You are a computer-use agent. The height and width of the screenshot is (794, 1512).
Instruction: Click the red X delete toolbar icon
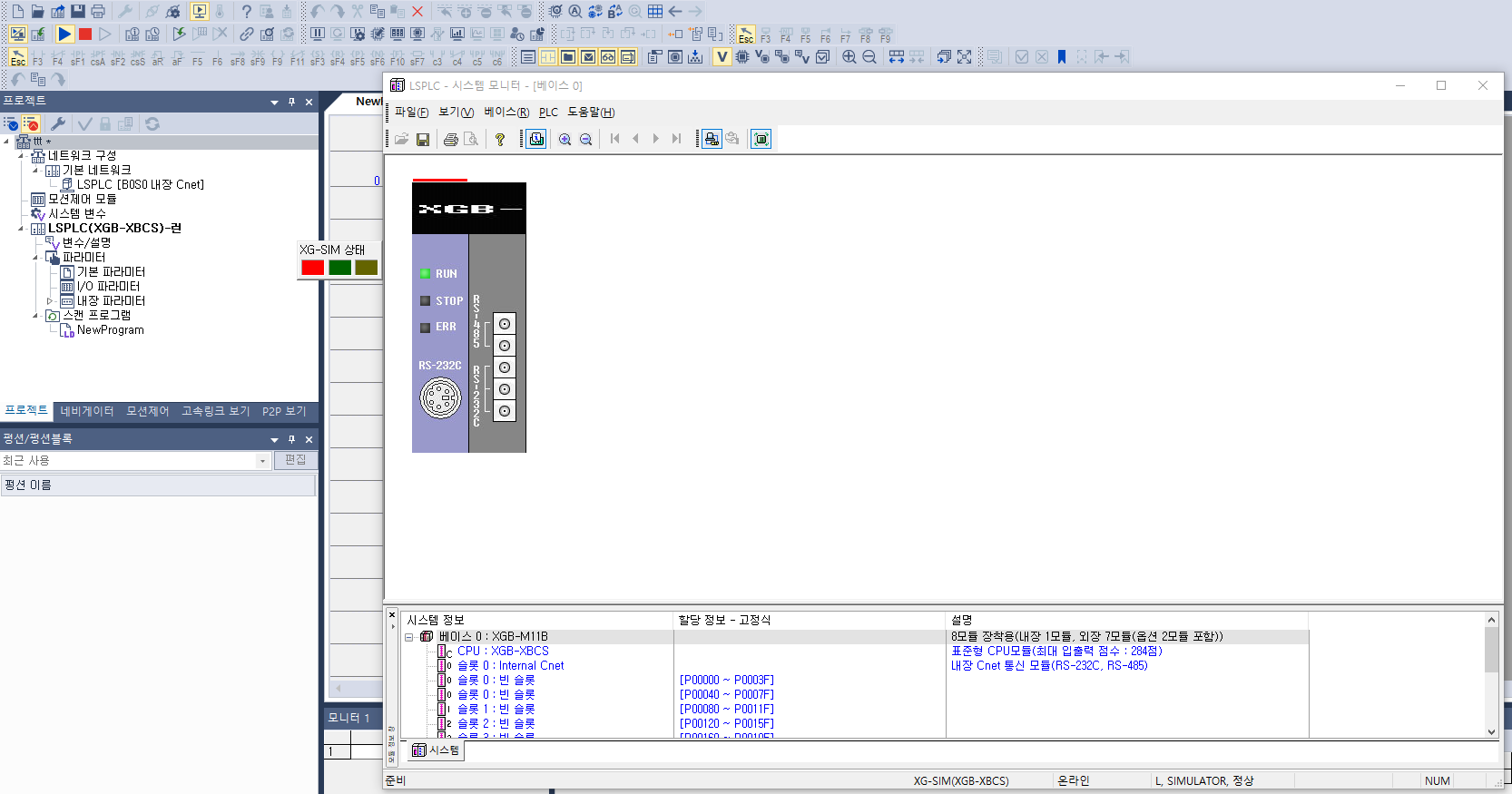(x=417, y=12)
